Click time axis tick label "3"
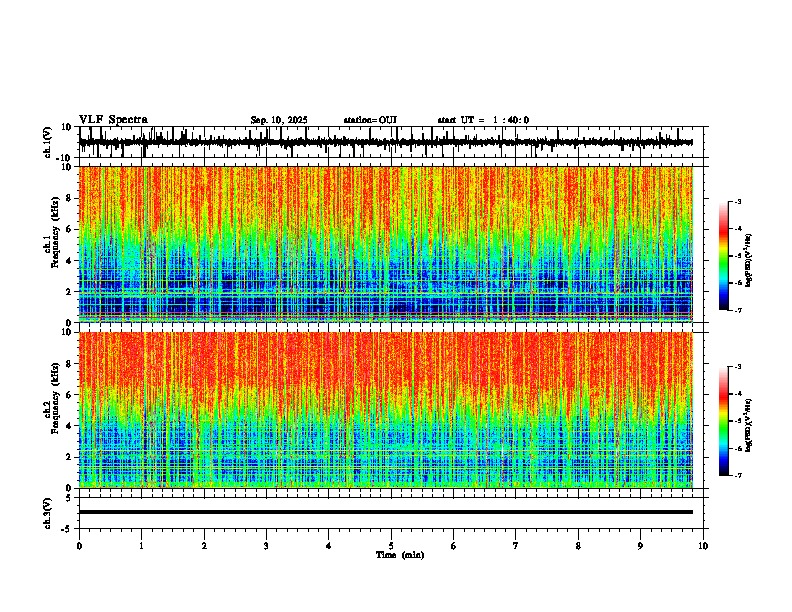This screenshot has height=612, width=792. point(266,546)
